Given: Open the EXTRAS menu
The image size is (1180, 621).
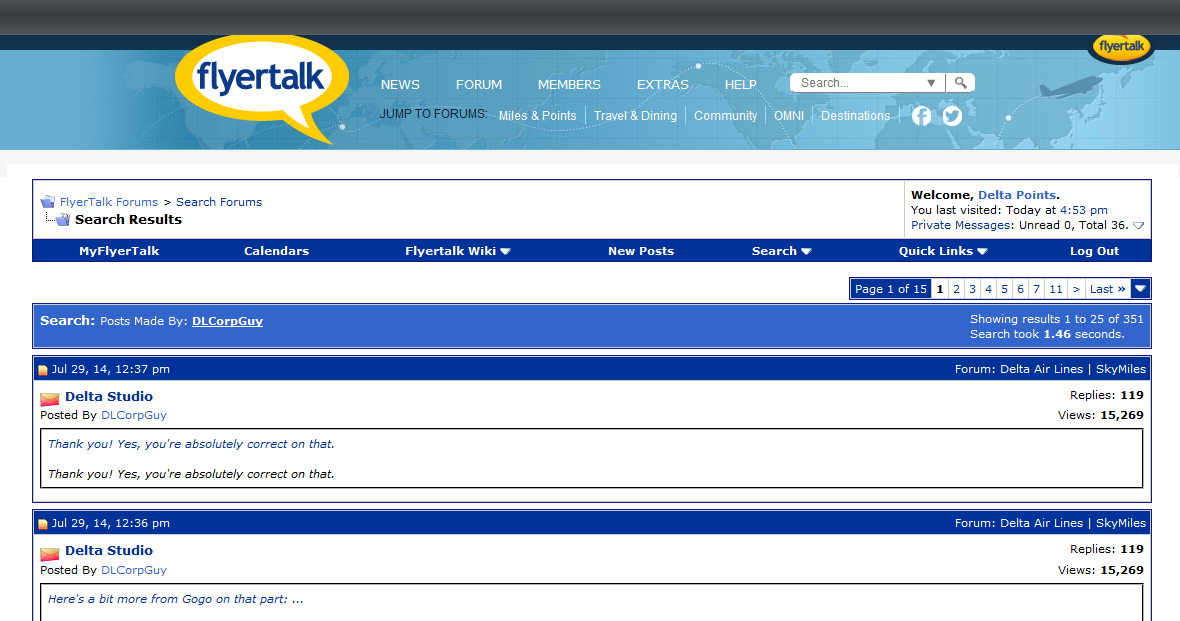Looking at the screenshot, I should [x=662, y=84].
